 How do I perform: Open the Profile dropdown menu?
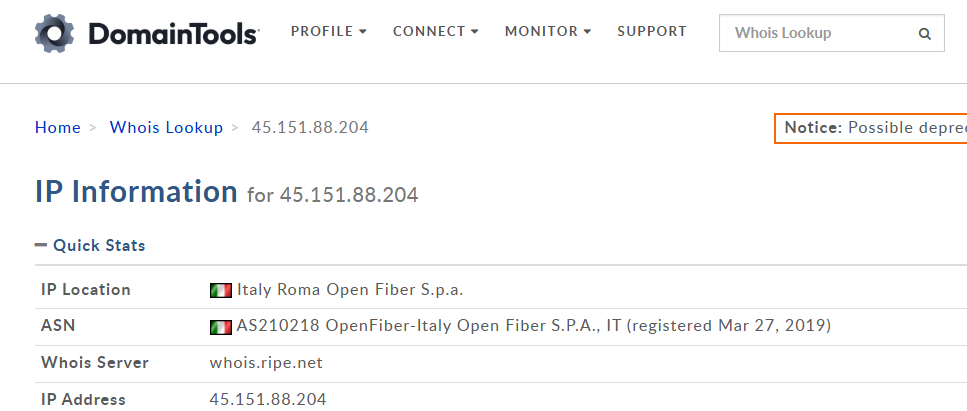click(328, 31)
